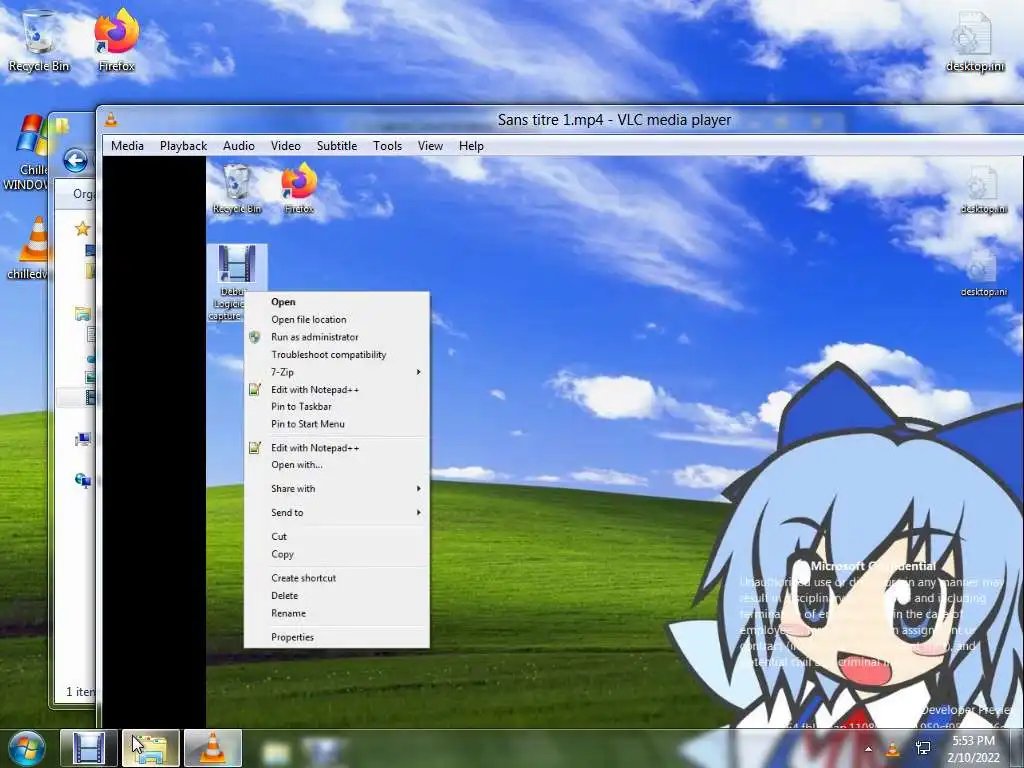
Task: Click the lower desktop.ini icon in the video
Action: (x=982, y=272)
